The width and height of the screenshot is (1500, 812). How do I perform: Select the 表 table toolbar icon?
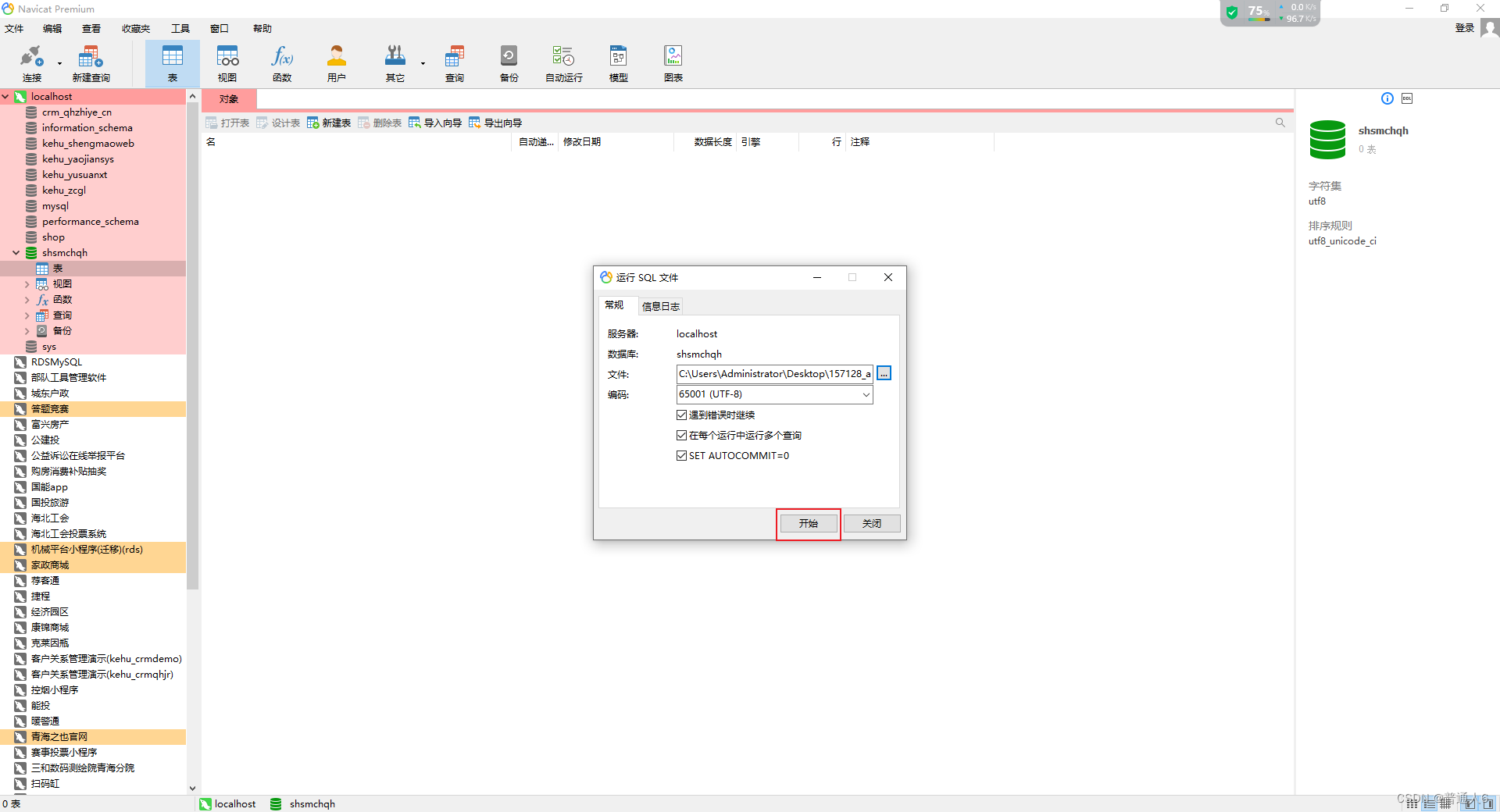172,63
